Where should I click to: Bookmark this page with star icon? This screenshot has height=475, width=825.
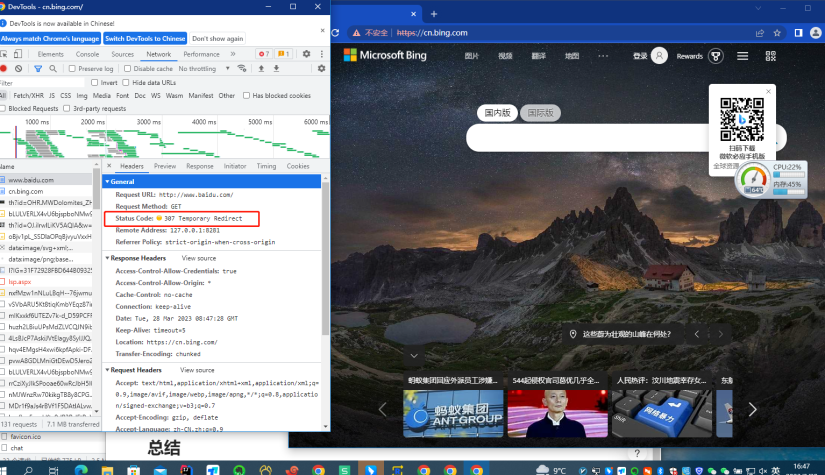(x=777, y=33)
